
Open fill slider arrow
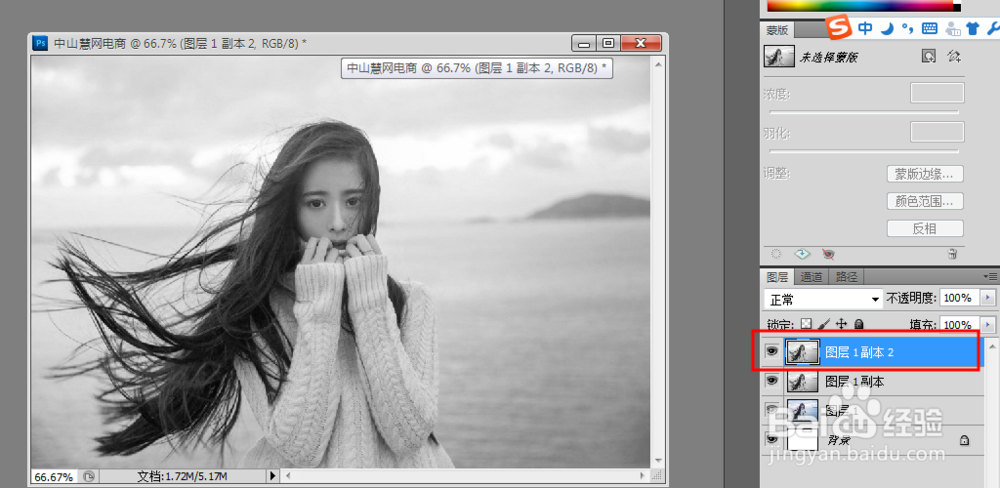[989, 325]
